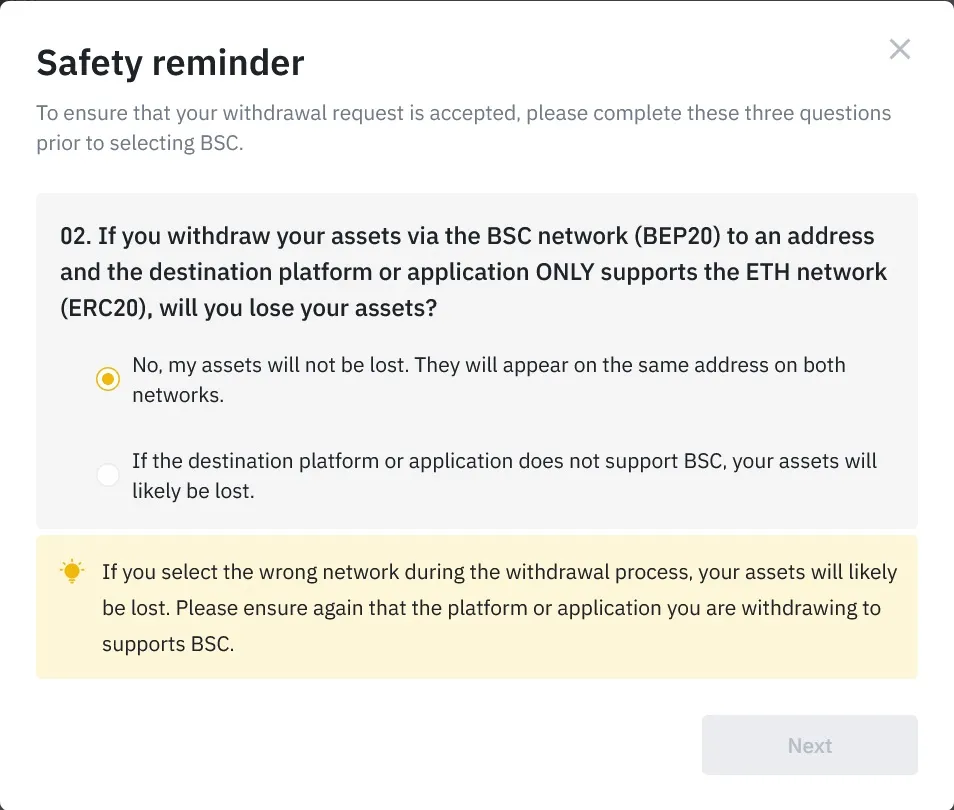Choose the 'does not support BSC' answer text

click(504, 476)
